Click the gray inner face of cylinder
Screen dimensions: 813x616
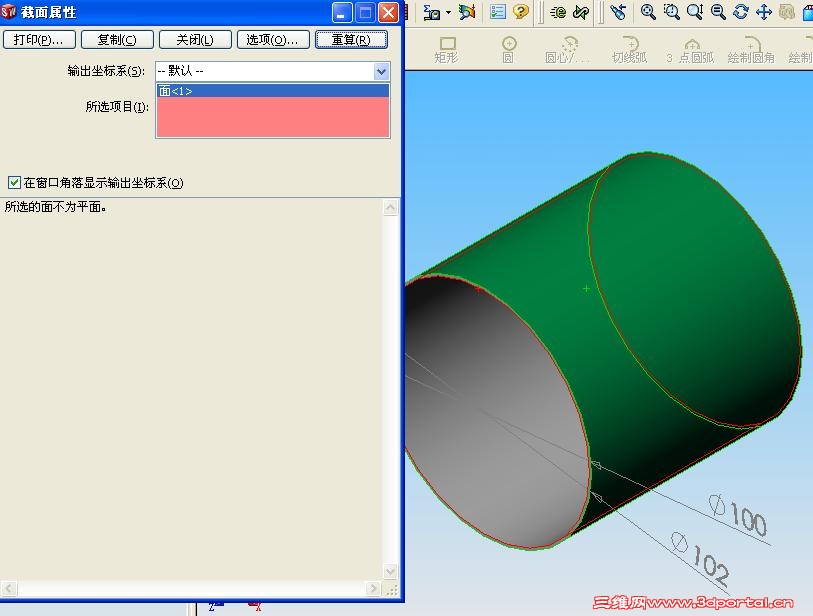tap(498, 415)
